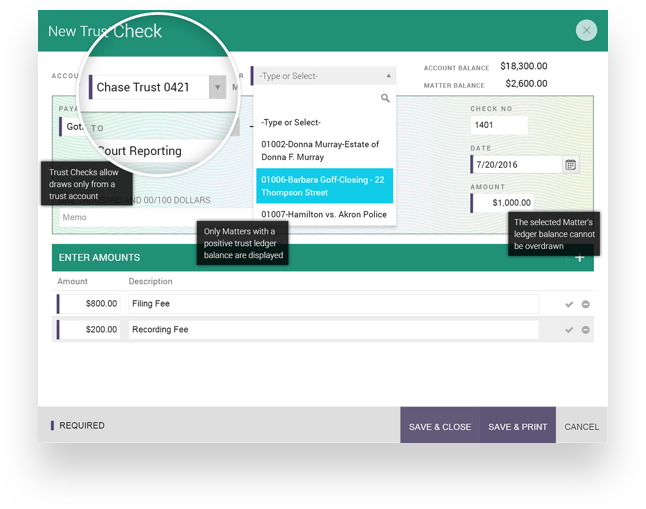Click the $800.00 amount field
Screen dimensions: 646x509
click(x=89, y=304)
